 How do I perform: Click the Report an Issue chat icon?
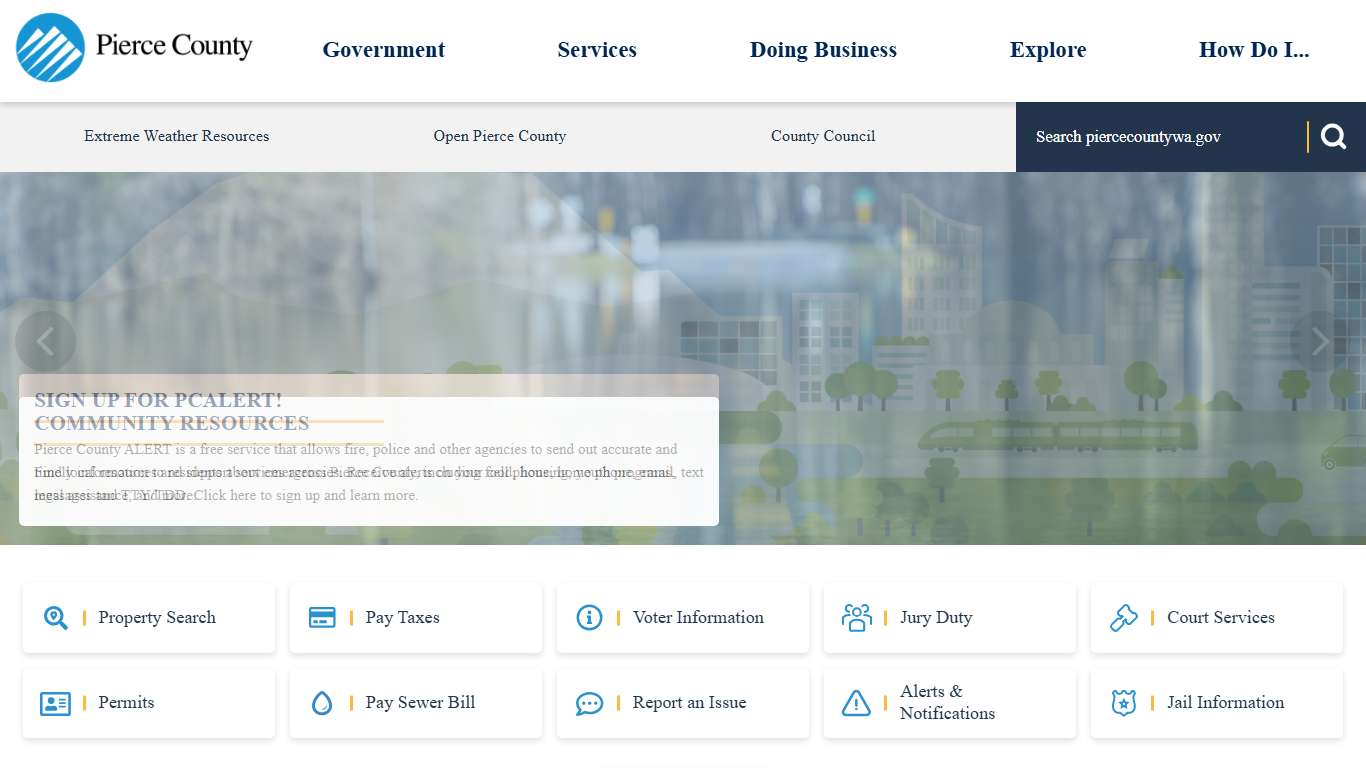tap(589, 703)
